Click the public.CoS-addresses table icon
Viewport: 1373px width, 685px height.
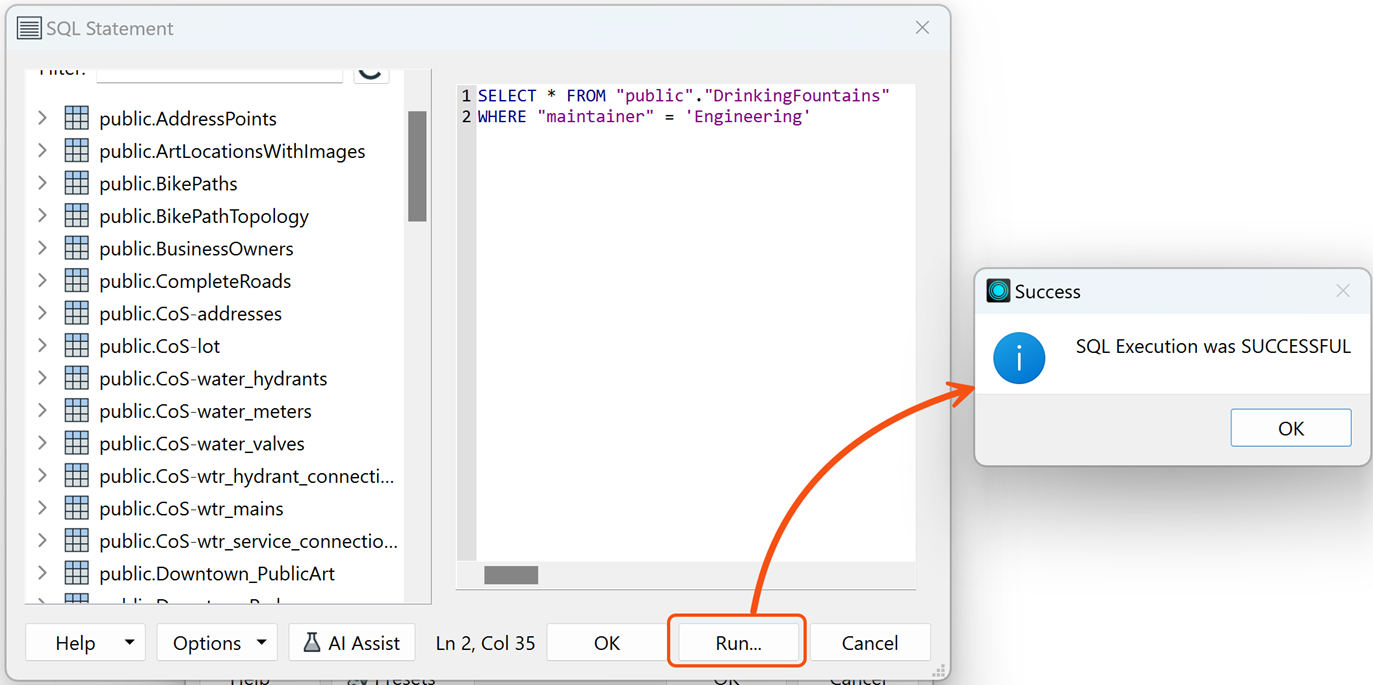tap(77, 313)
